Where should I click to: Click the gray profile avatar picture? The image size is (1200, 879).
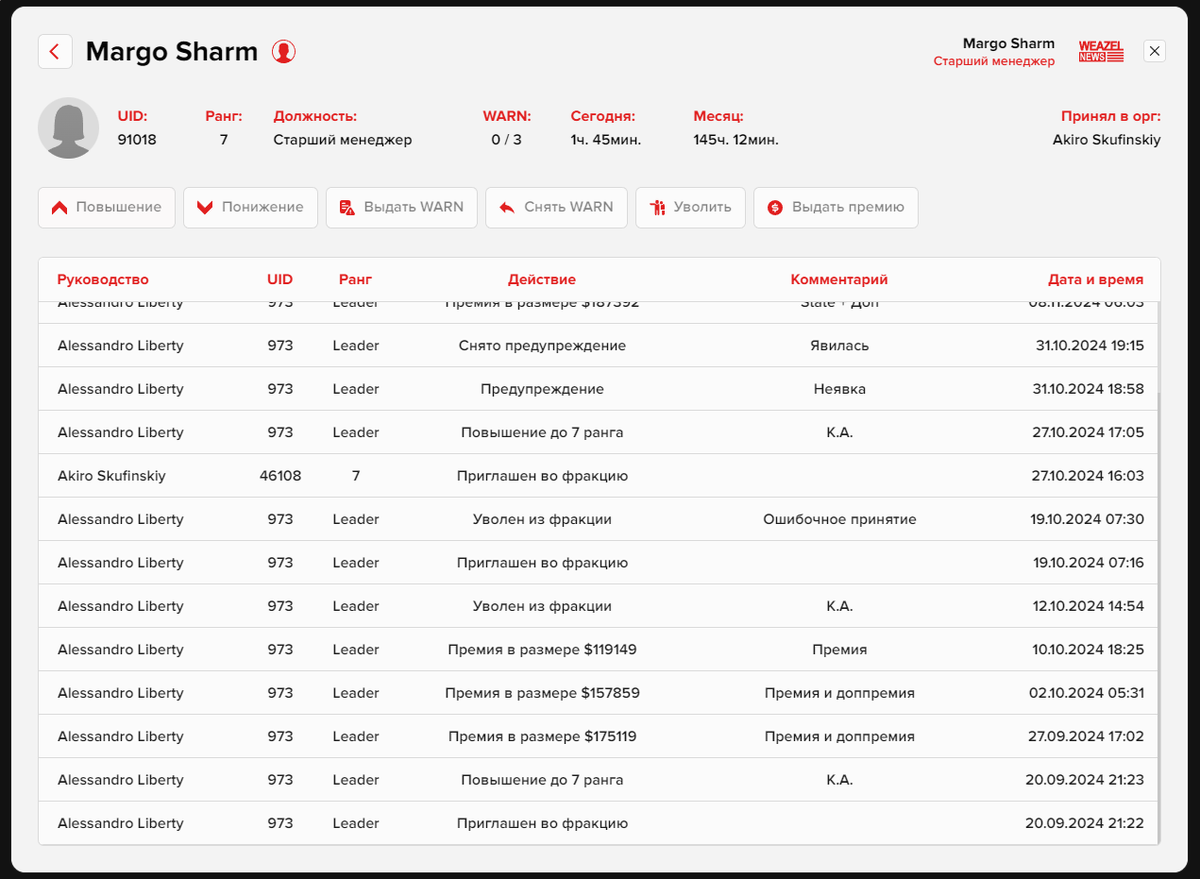coord(68,128)
